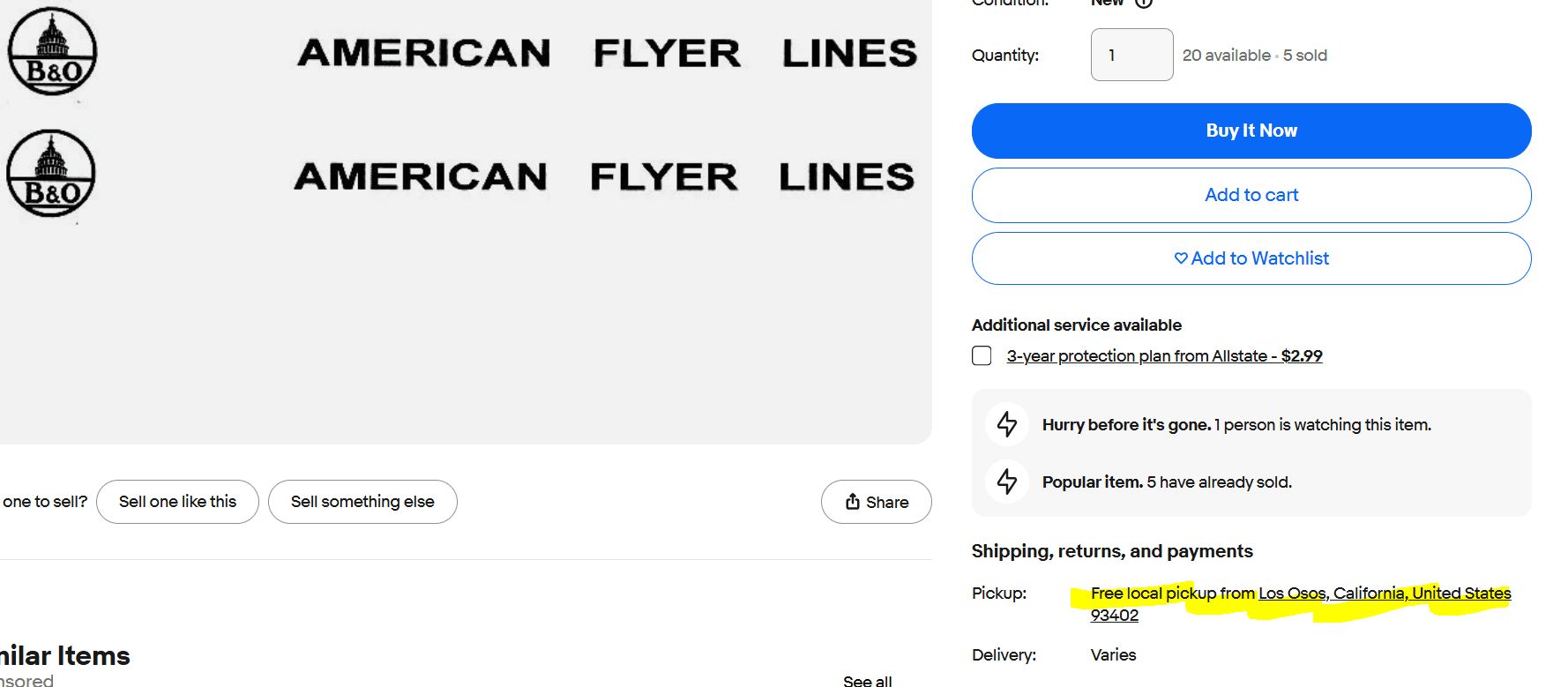Click the Quantity input field
Image resolution: width=1568 pixels, height=687 pixels.
pyautogui.click(x=1131, y=55)
